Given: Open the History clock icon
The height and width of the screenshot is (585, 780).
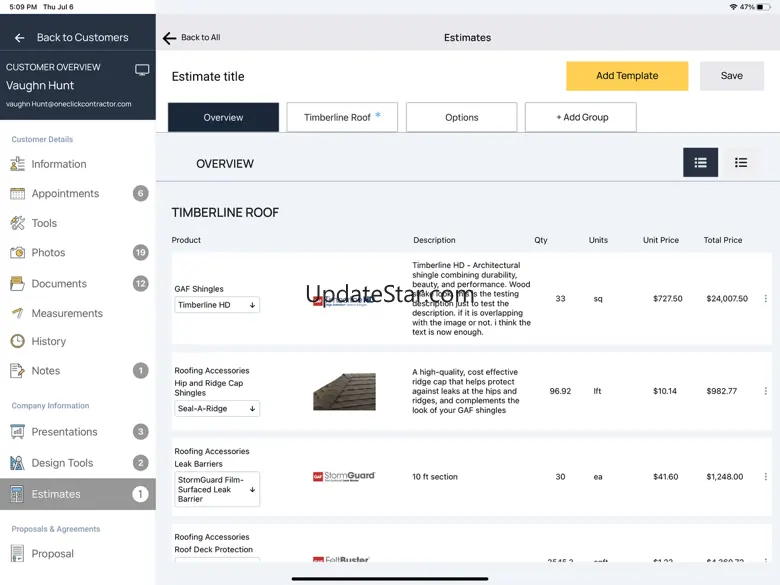Looking at the screenshot, I should [x=17, y=341].
